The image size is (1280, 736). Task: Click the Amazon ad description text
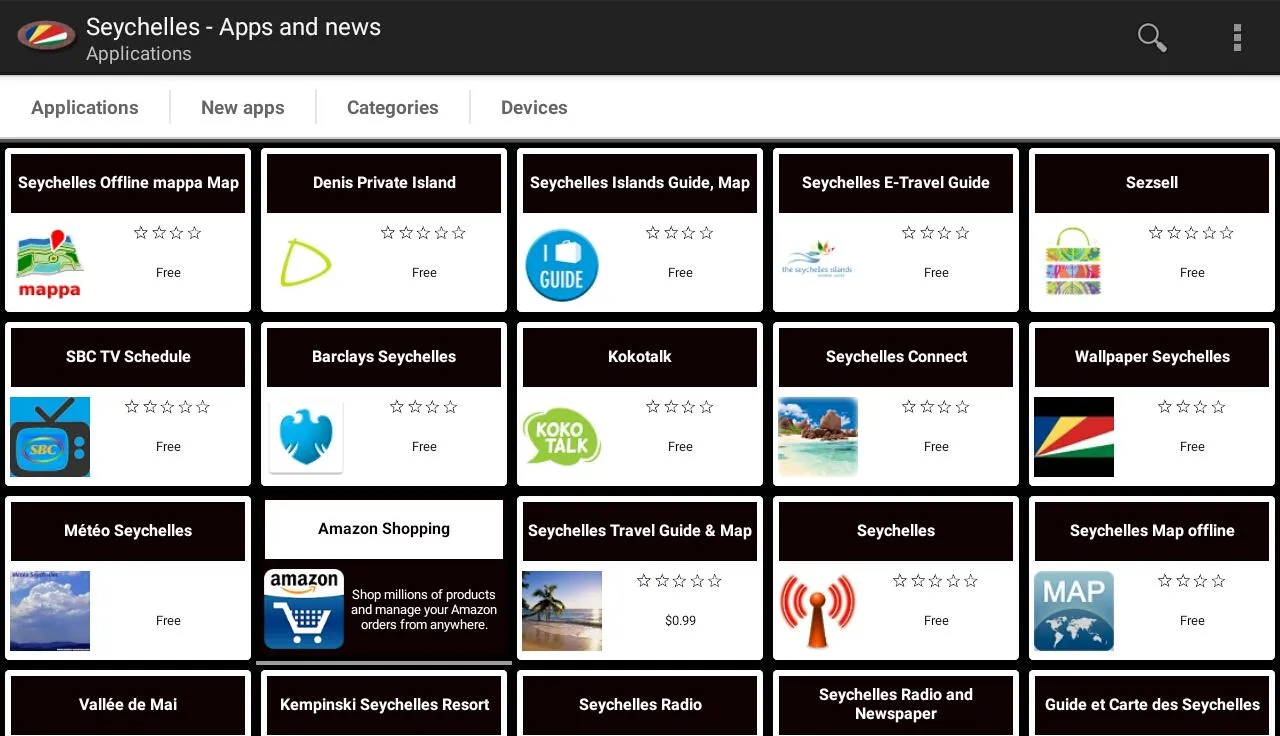424,610
